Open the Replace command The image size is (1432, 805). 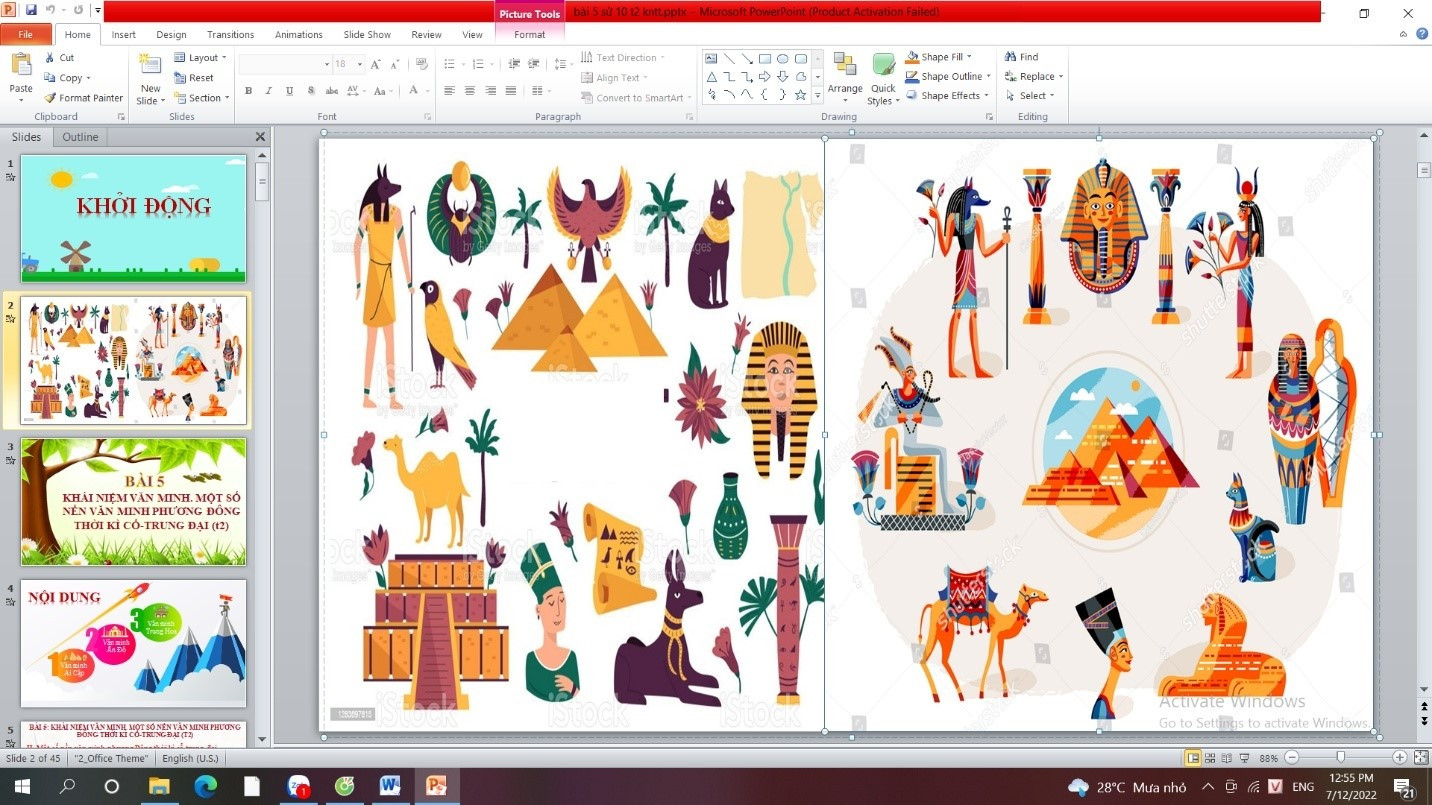tap(1034, 76)
